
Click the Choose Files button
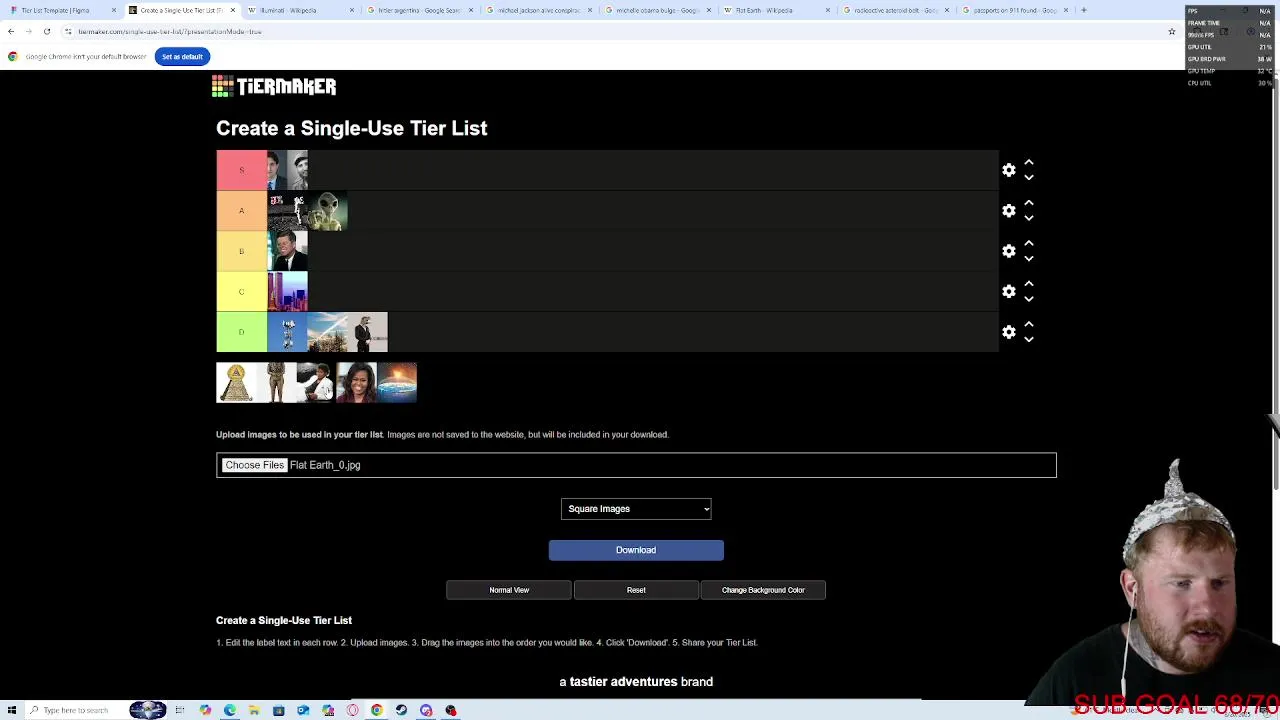click(x=254, y=465)
